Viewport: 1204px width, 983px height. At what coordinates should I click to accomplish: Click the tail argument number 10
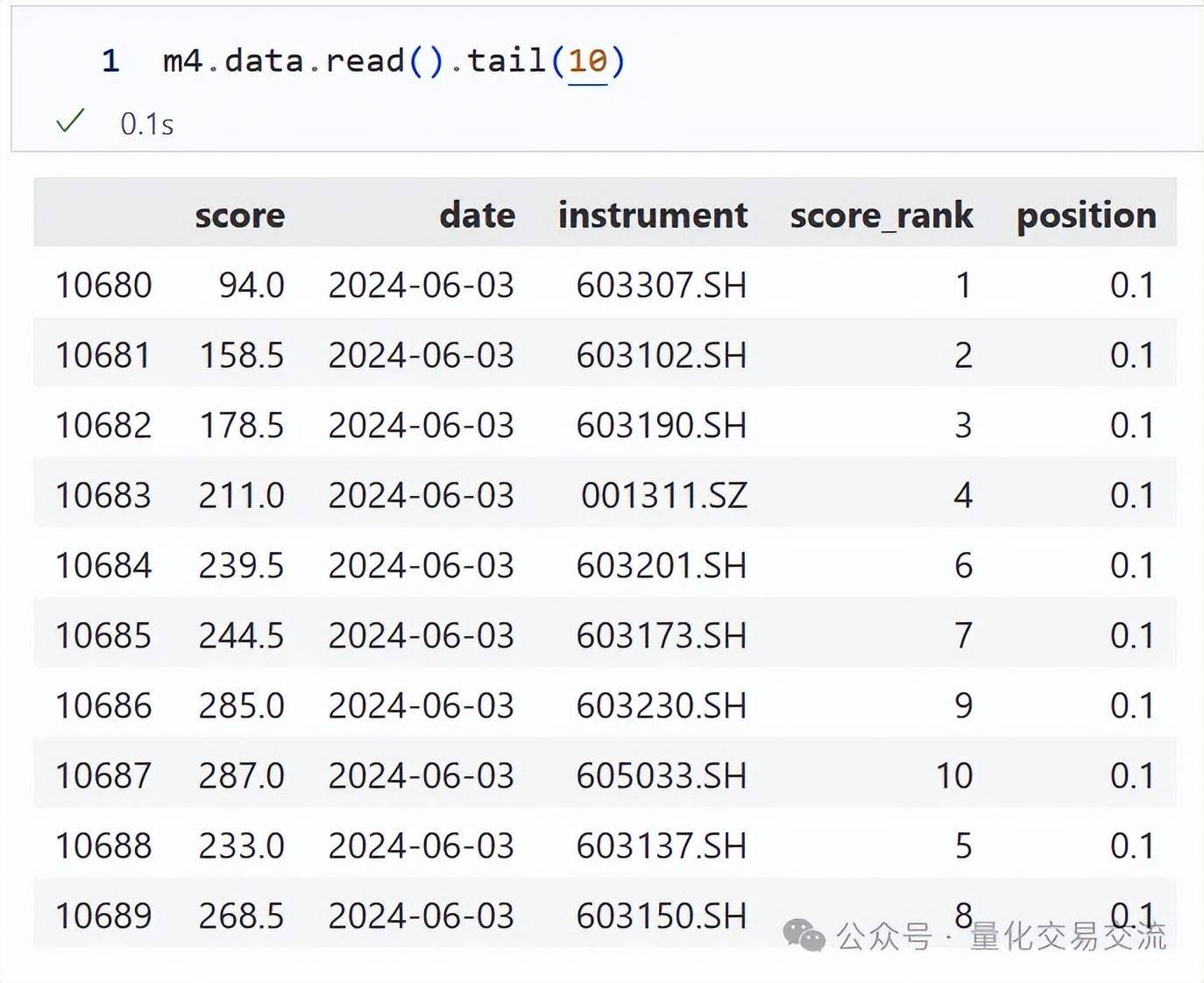[x=587, y=60]
